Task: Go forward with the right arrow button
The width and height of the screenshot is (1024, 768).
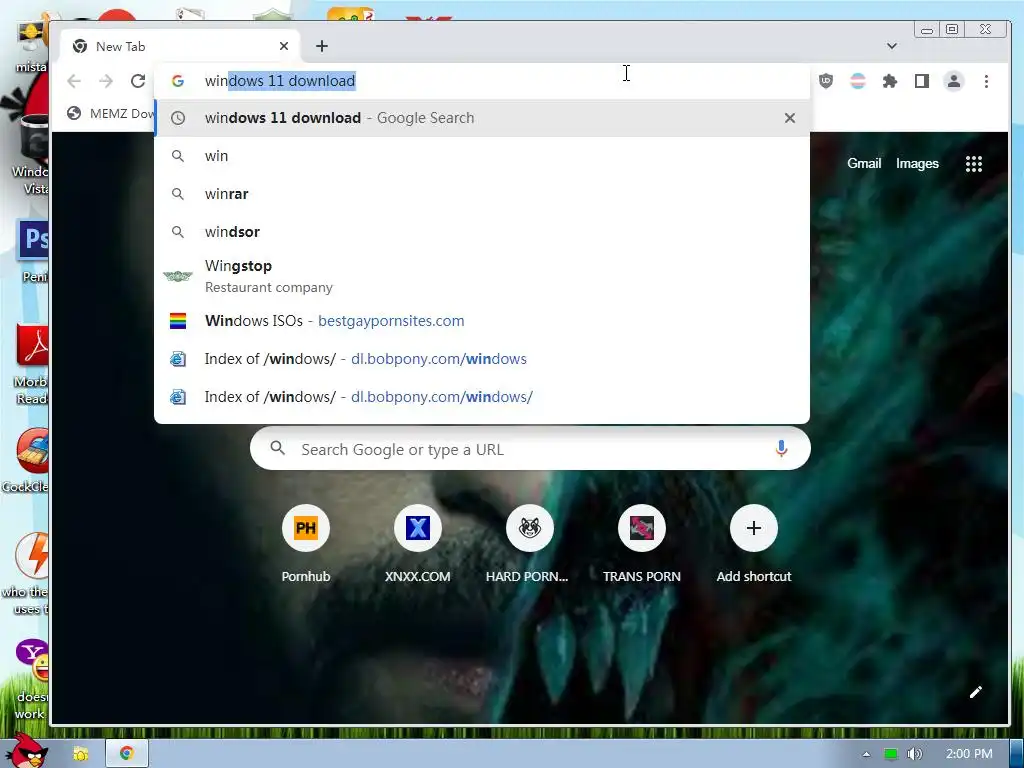Action: pos(106,81)
